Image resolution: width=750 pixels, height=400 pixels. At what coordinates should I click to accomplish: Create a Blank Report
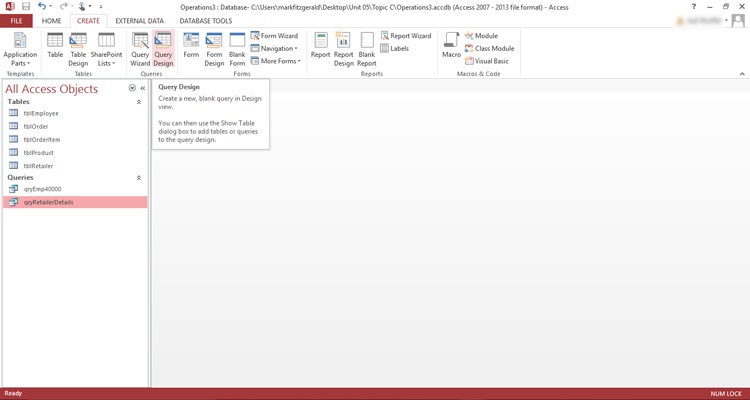coord(367,49)
